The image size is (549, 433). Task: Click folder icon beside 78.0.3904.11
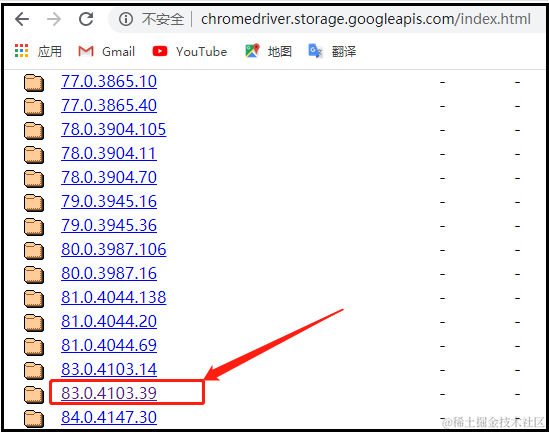click(x=34, y=155)
